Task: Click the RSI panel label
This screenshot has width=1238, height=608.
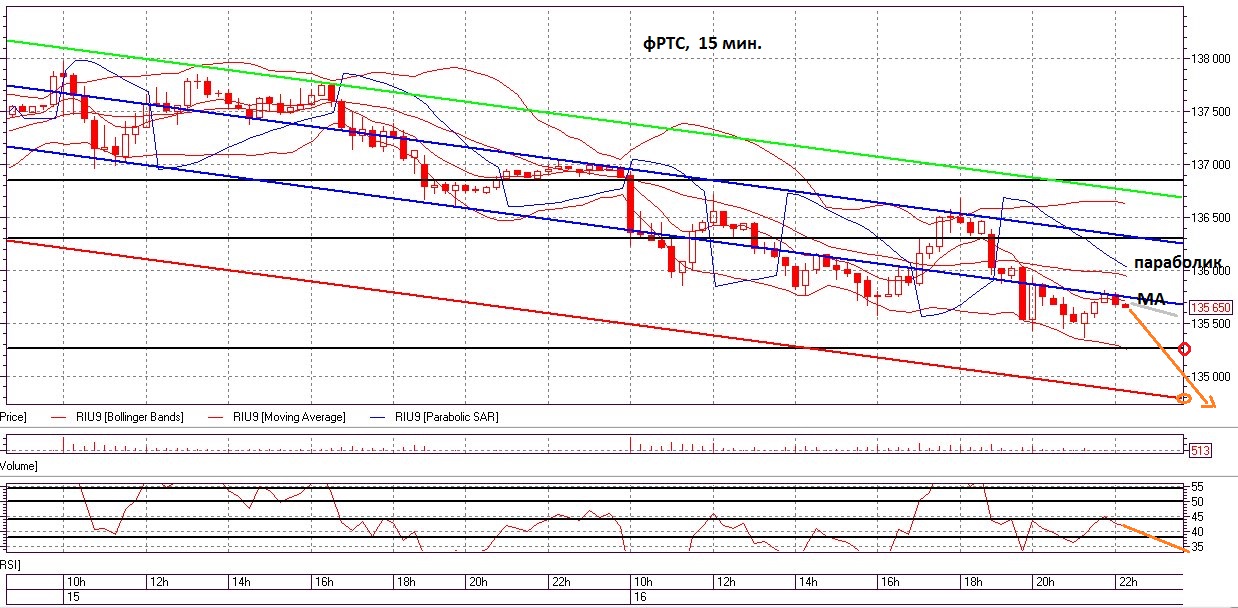Action: click(10, 564)
